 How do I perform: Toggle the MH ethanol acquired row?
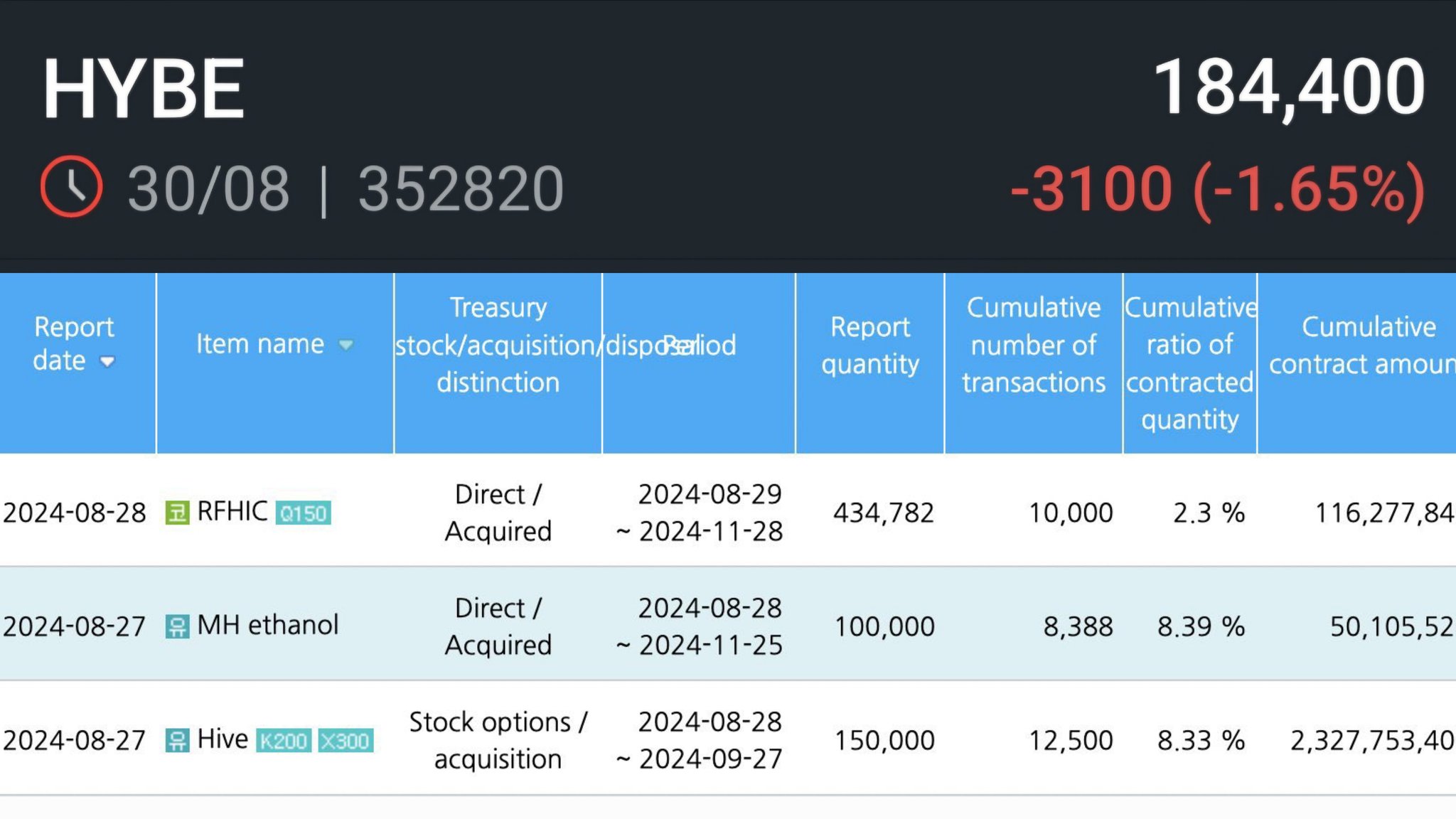pos(728,625)
